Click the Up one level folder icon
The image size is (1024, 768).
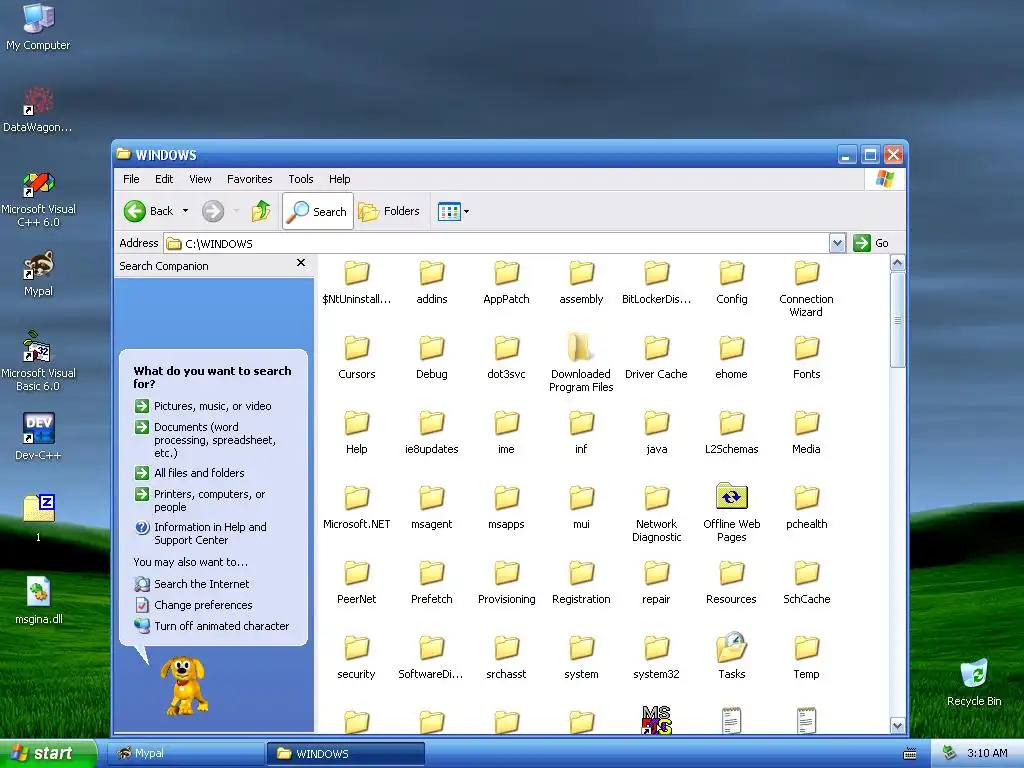(261, 211)
